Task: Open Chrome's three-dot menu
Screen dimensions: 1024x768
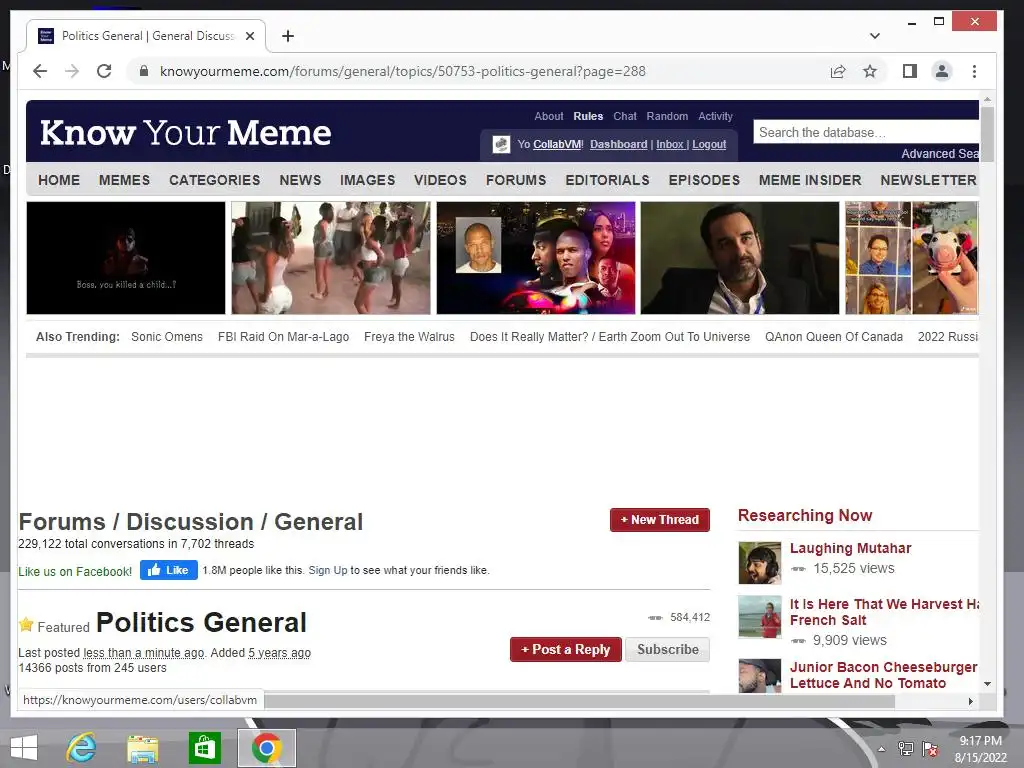Action: (974, 71)
